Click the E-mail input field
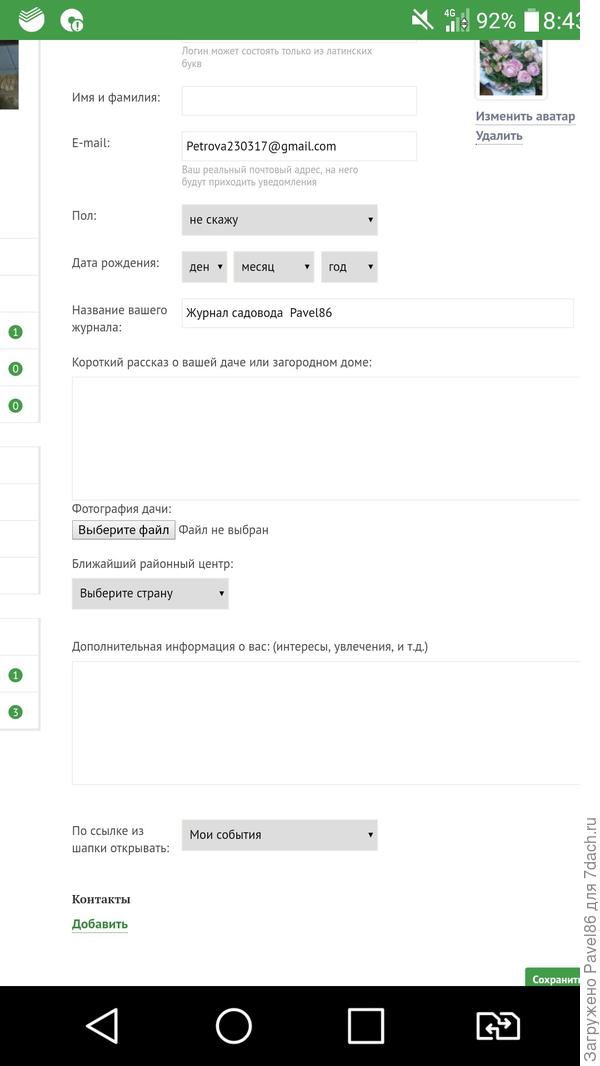The height and width of the screenshot is (1066, 600). [x=299, y=146]
